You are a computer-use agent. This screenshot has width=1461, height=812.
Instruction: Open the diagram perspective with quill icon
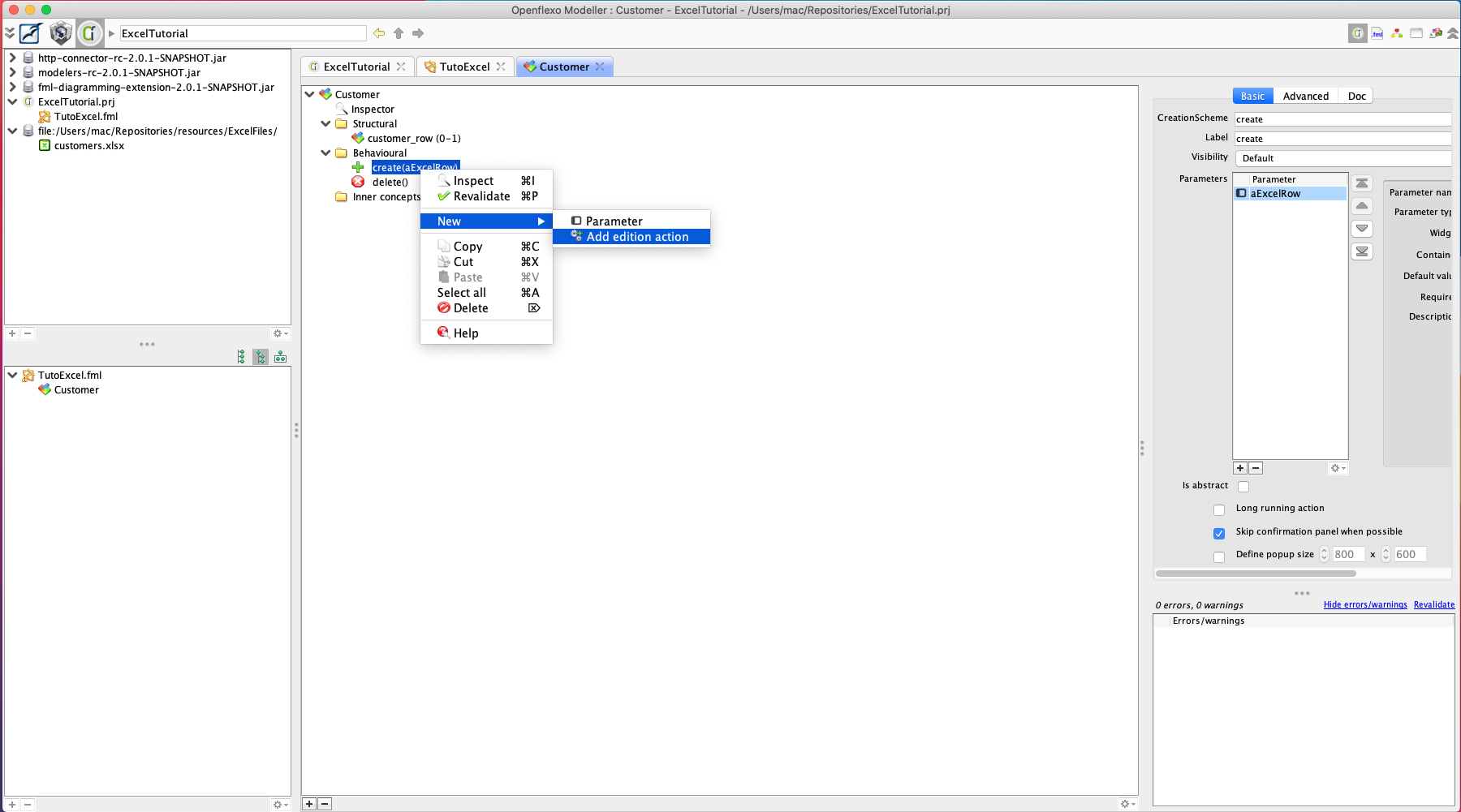[31, 33]
